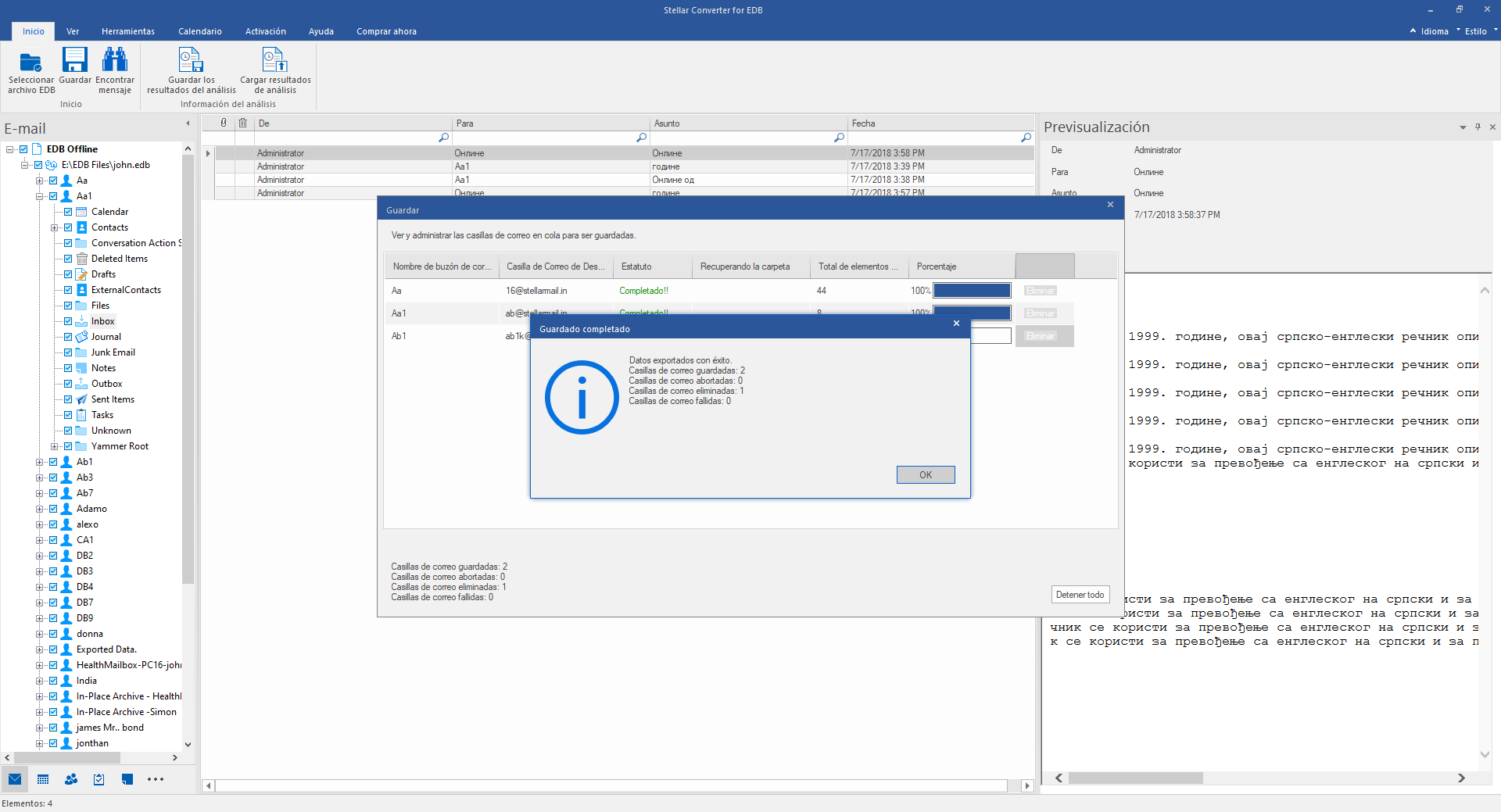The height and width of the screenshot is (812, 1501).
Task: Pin the Previsualización panel
Action: [1478, 127]
